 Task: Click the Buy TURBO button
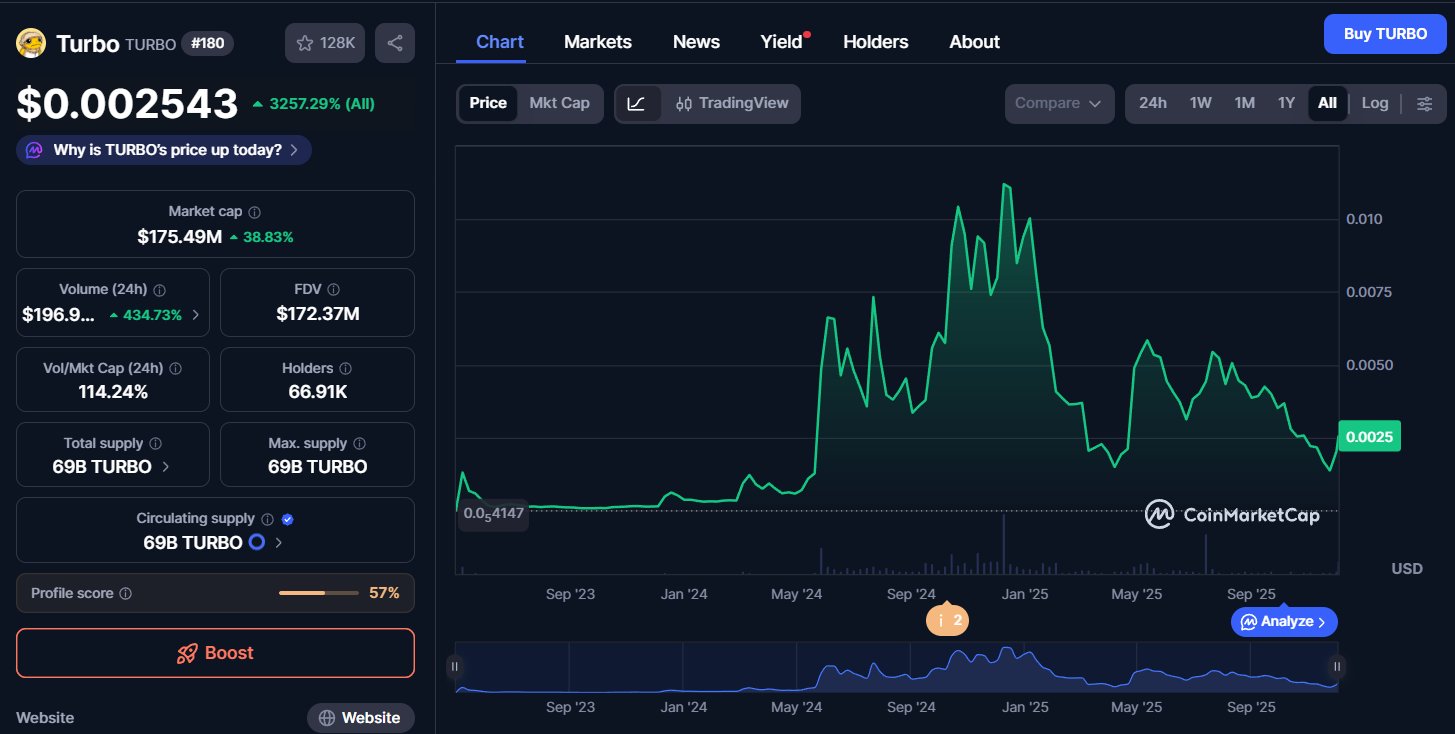[x=1384, y=34]
